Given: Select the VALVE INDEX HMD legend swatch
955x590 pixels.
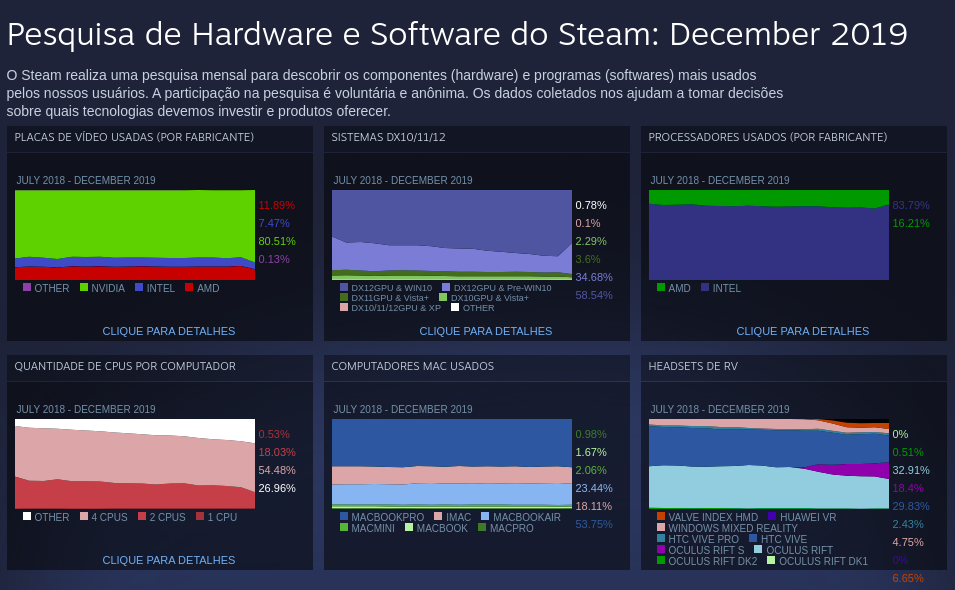Looking at the screenshot, I should coord(661,516).
